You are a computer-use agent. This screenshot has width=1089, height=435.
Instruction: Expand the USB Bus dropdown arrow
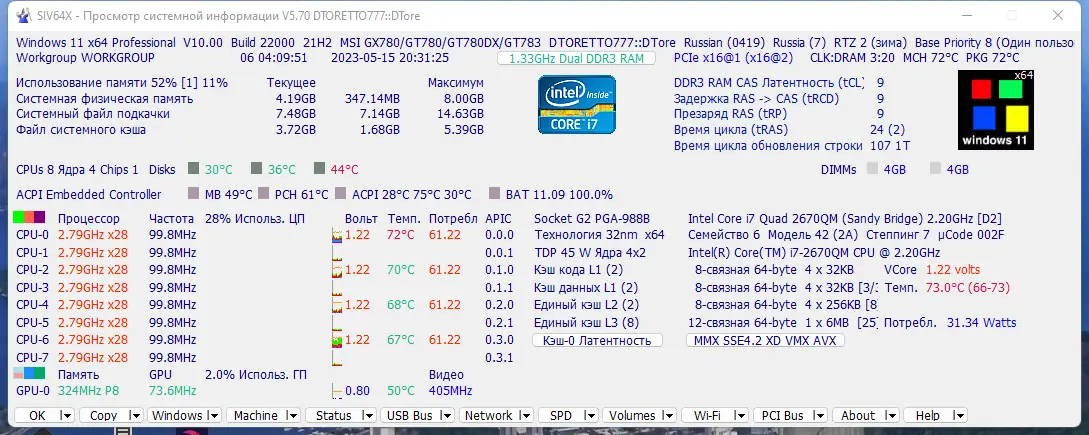pyautogui.click(x=447, y=416)
